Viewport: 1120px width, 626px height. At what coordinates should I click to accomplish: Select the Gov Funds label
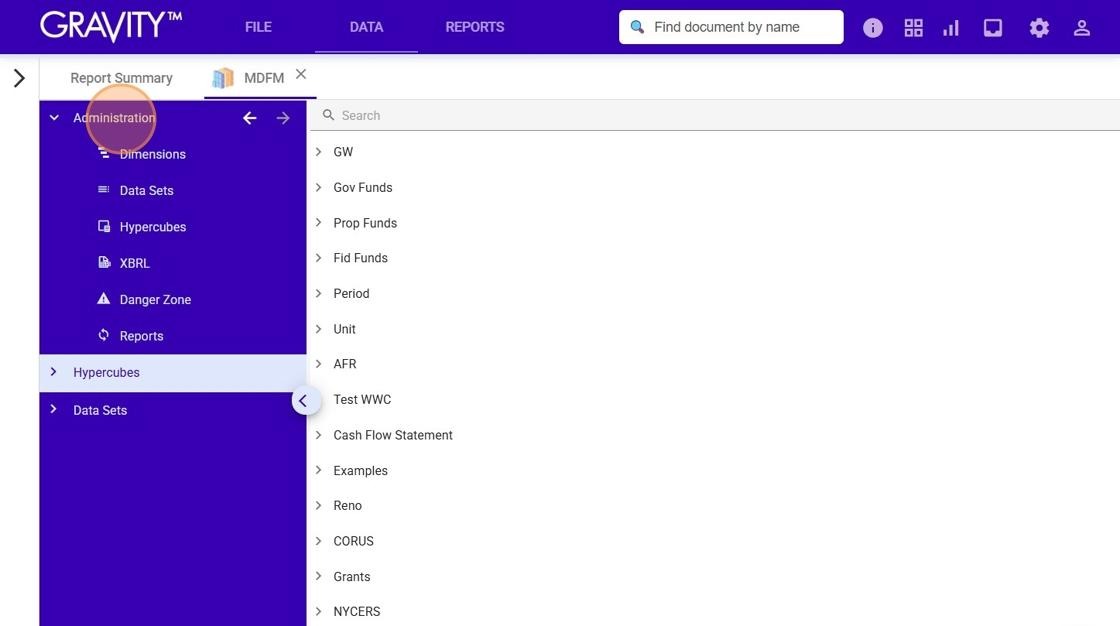click(363, 187)
